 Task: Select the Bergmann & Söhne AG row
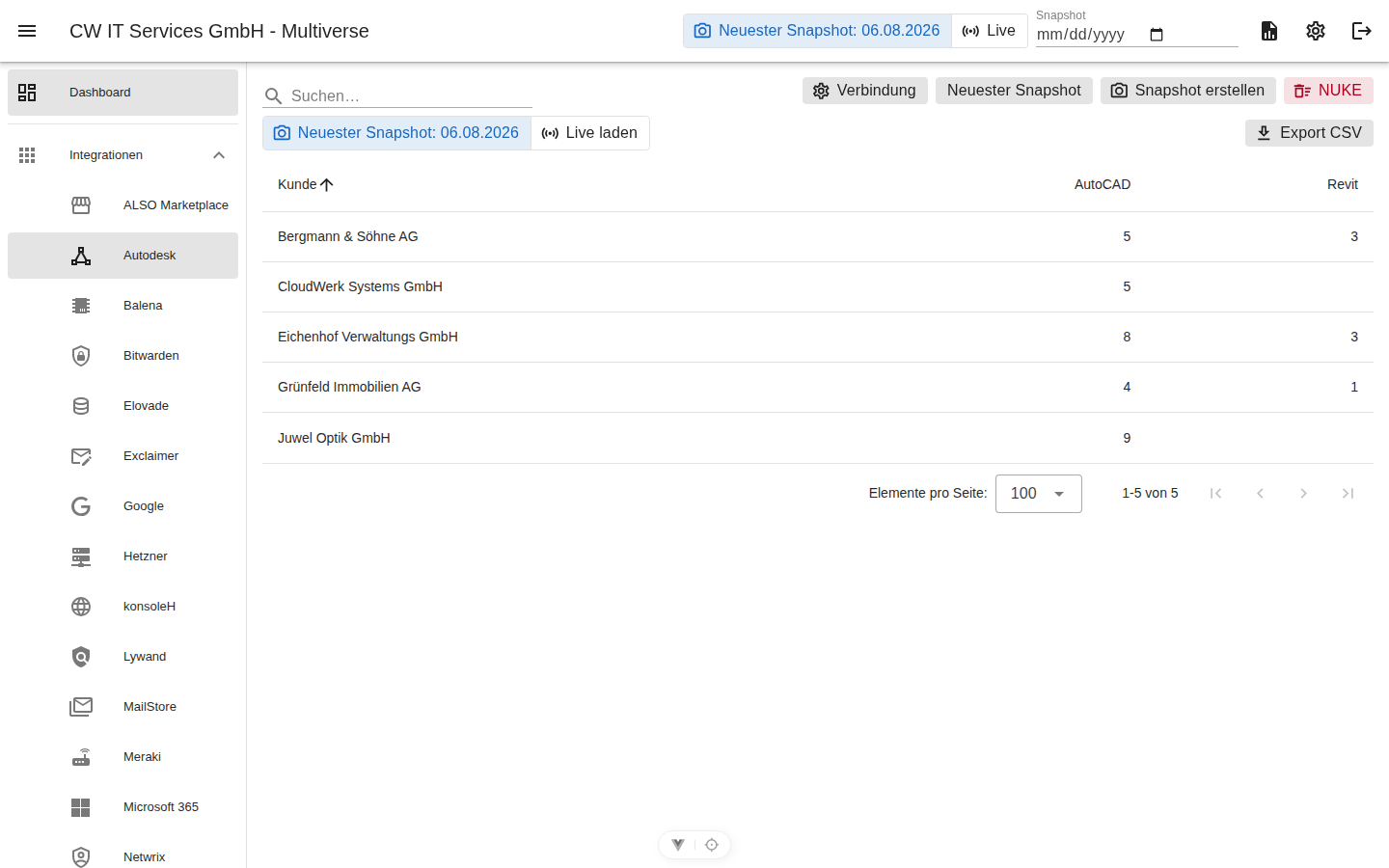(x=818, y=236)
